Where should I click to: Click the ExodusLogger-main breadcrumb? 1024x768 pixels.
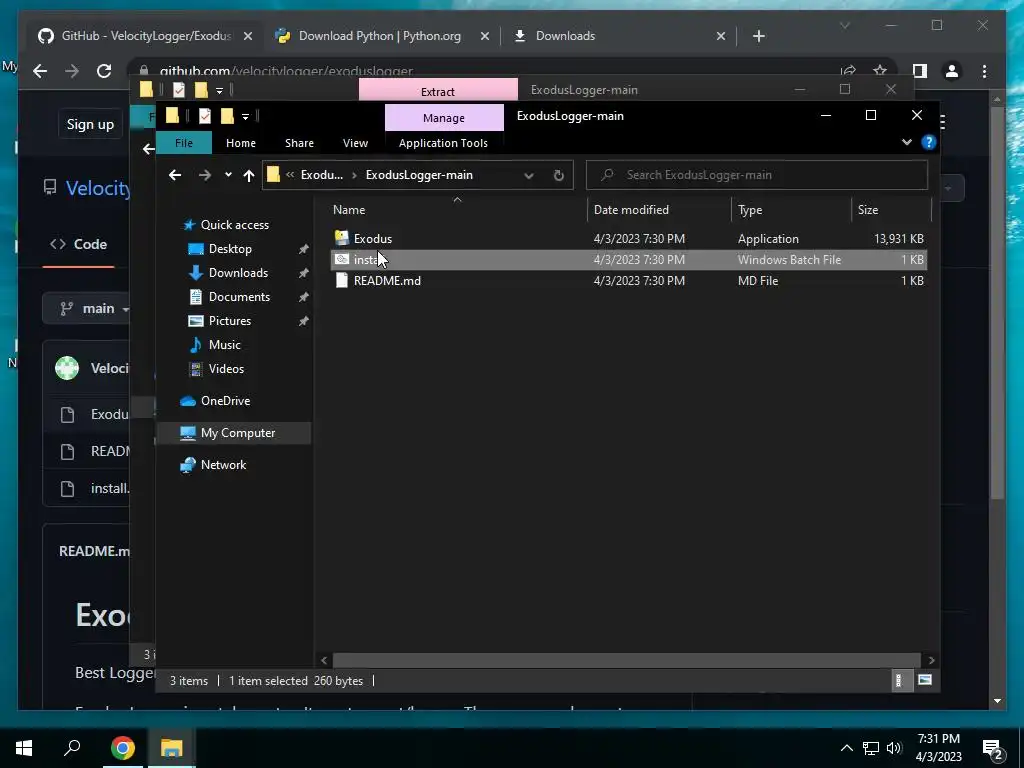click(419, 175)
